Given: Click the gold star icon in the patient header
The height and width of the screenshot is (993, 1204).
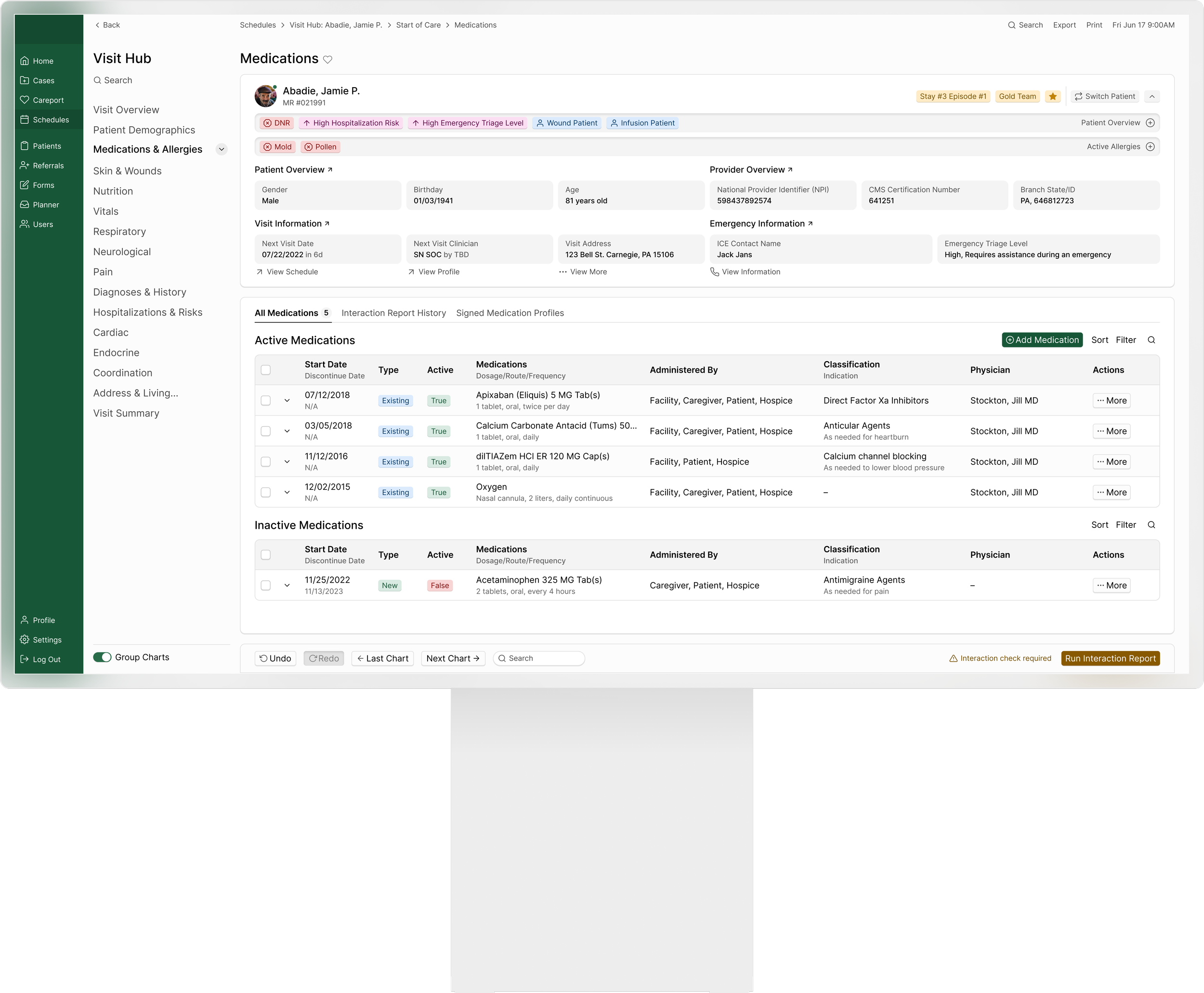Looking at the screenshot, I should (1052, 97).
